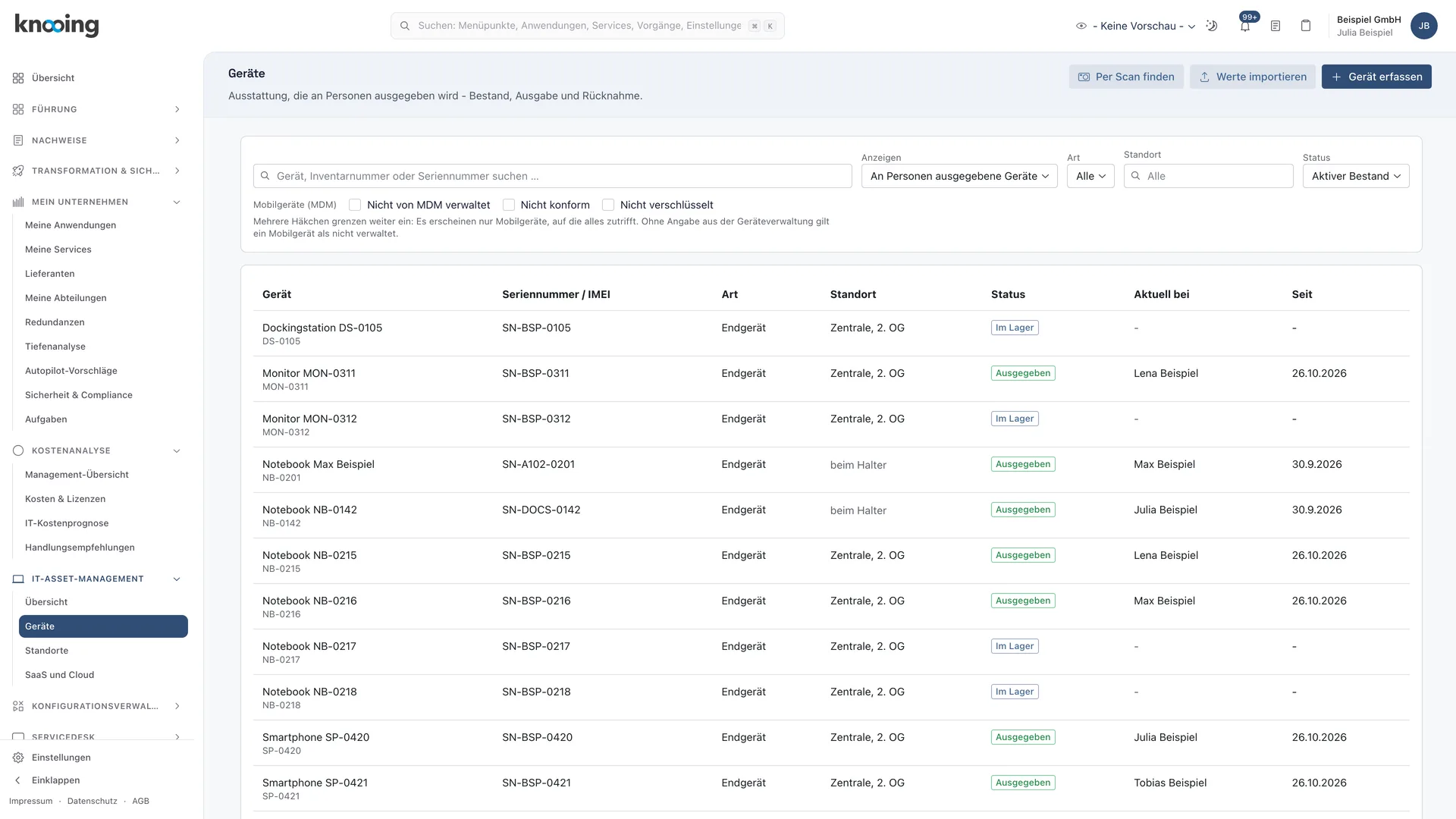Click the JB user avatar
Viewport: 1456px width, 819px height.
pos(1423,26)
